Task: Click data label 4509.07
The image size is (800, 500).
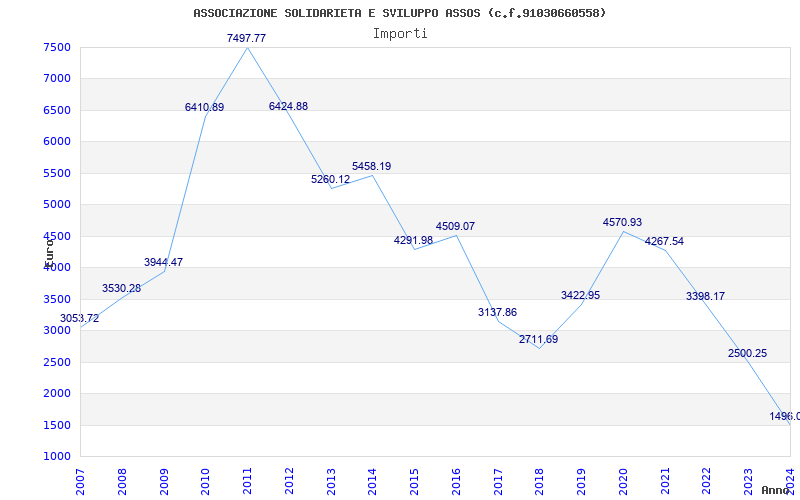Action: (x=455, y=227)
